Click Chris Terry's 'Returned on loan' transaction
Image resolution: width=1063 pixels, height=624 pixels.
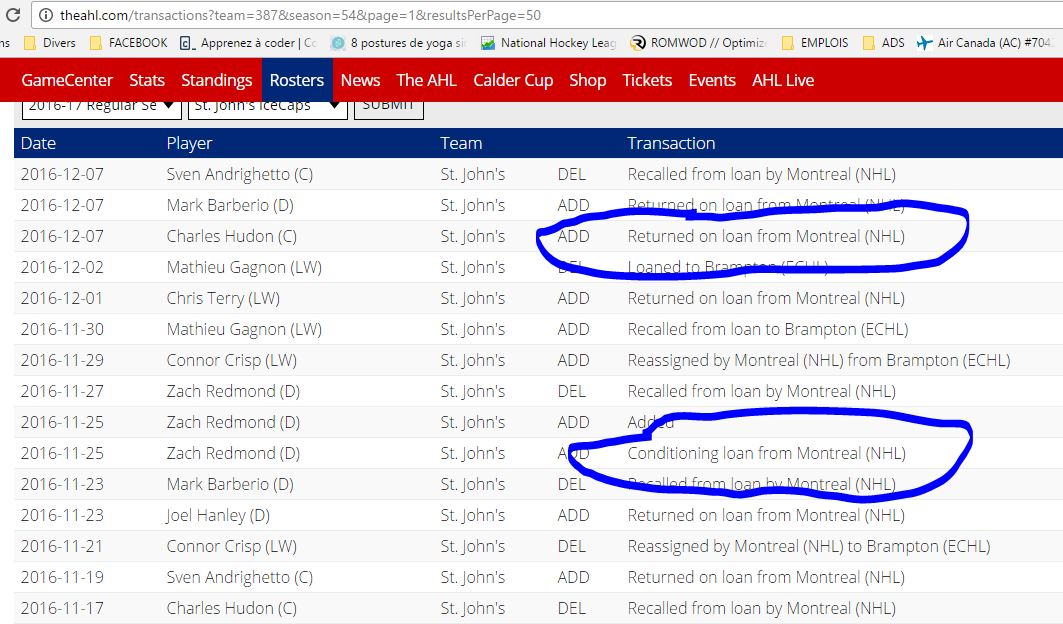tap(766, 298)
